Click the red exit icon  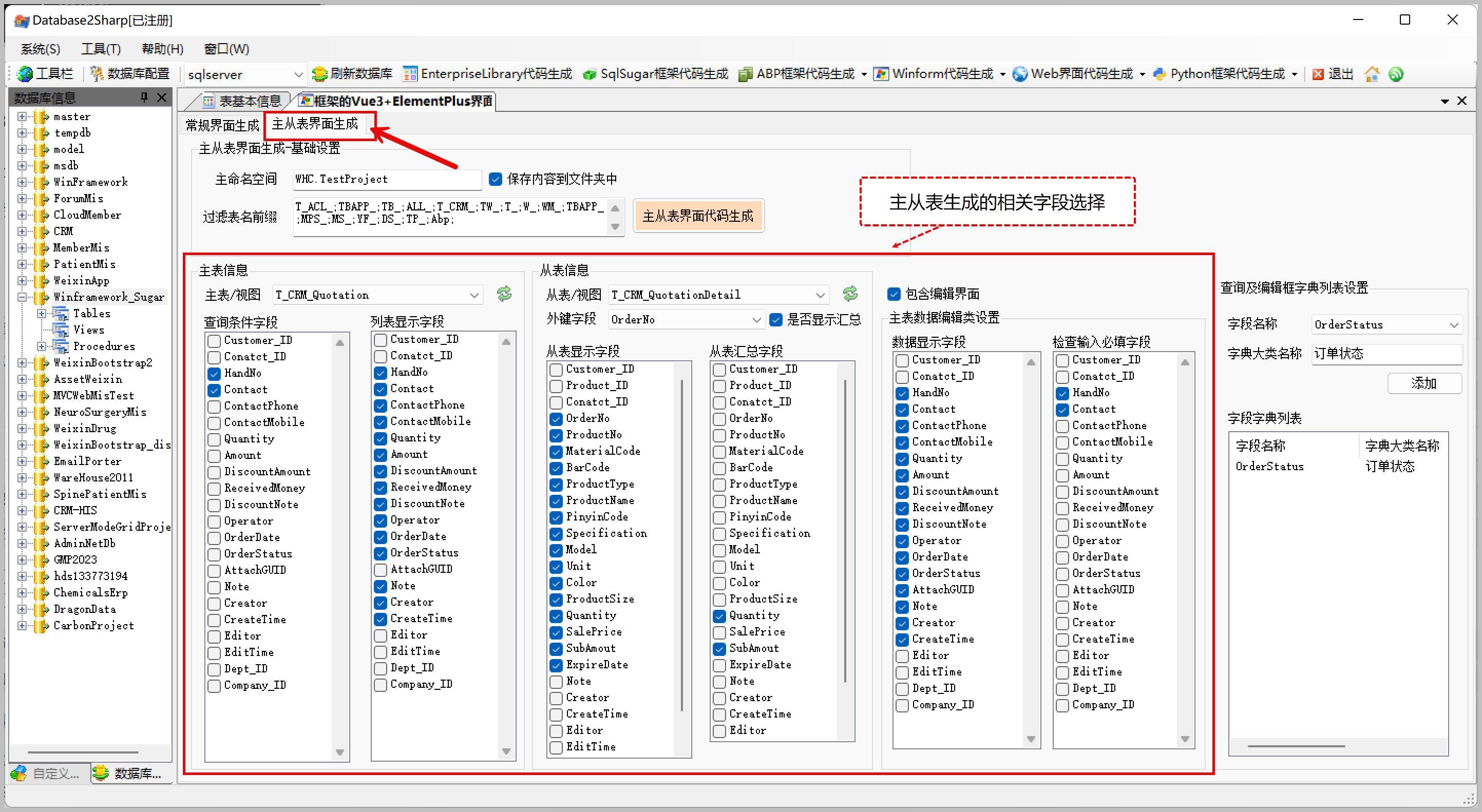1318,74
